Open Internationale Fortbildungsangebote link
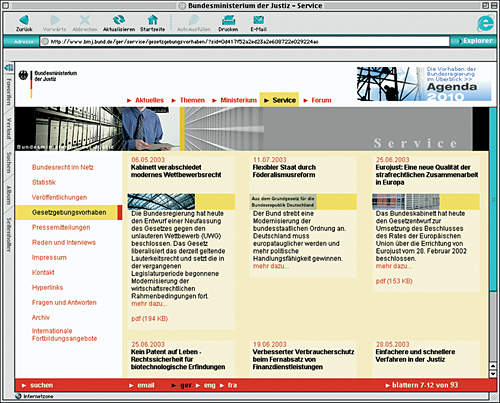This screenshot has height=403, width=500. coord(64,335)
